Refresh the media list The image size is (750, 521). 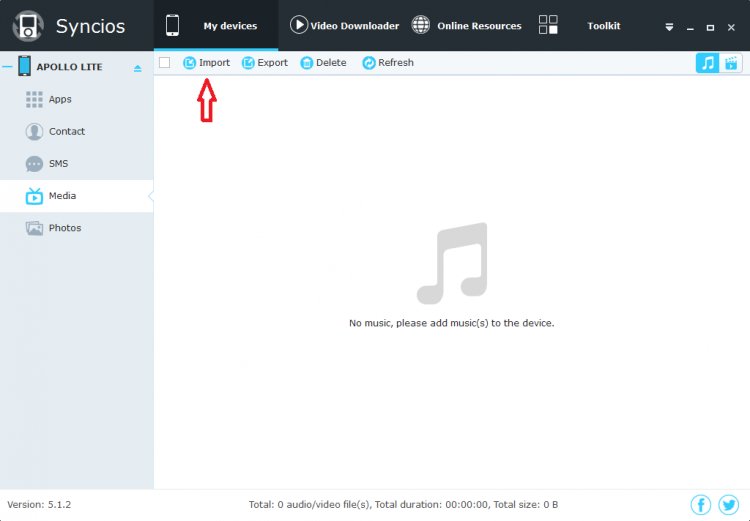[387, 63]
